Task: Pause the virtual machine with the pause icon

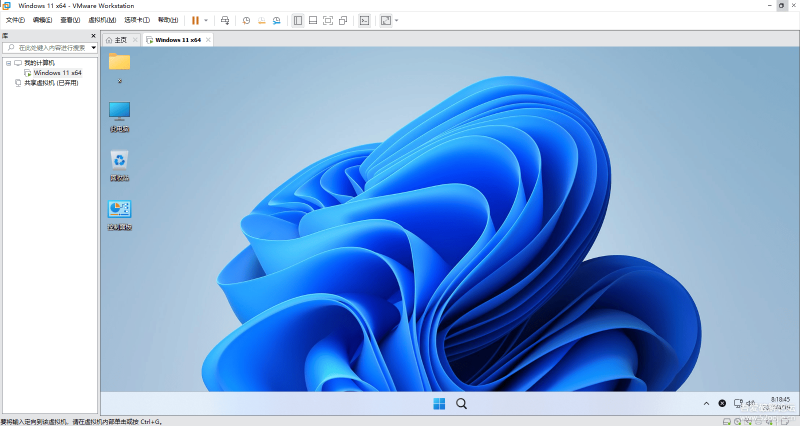Action: pyautogui.click(x=196, y=20)
